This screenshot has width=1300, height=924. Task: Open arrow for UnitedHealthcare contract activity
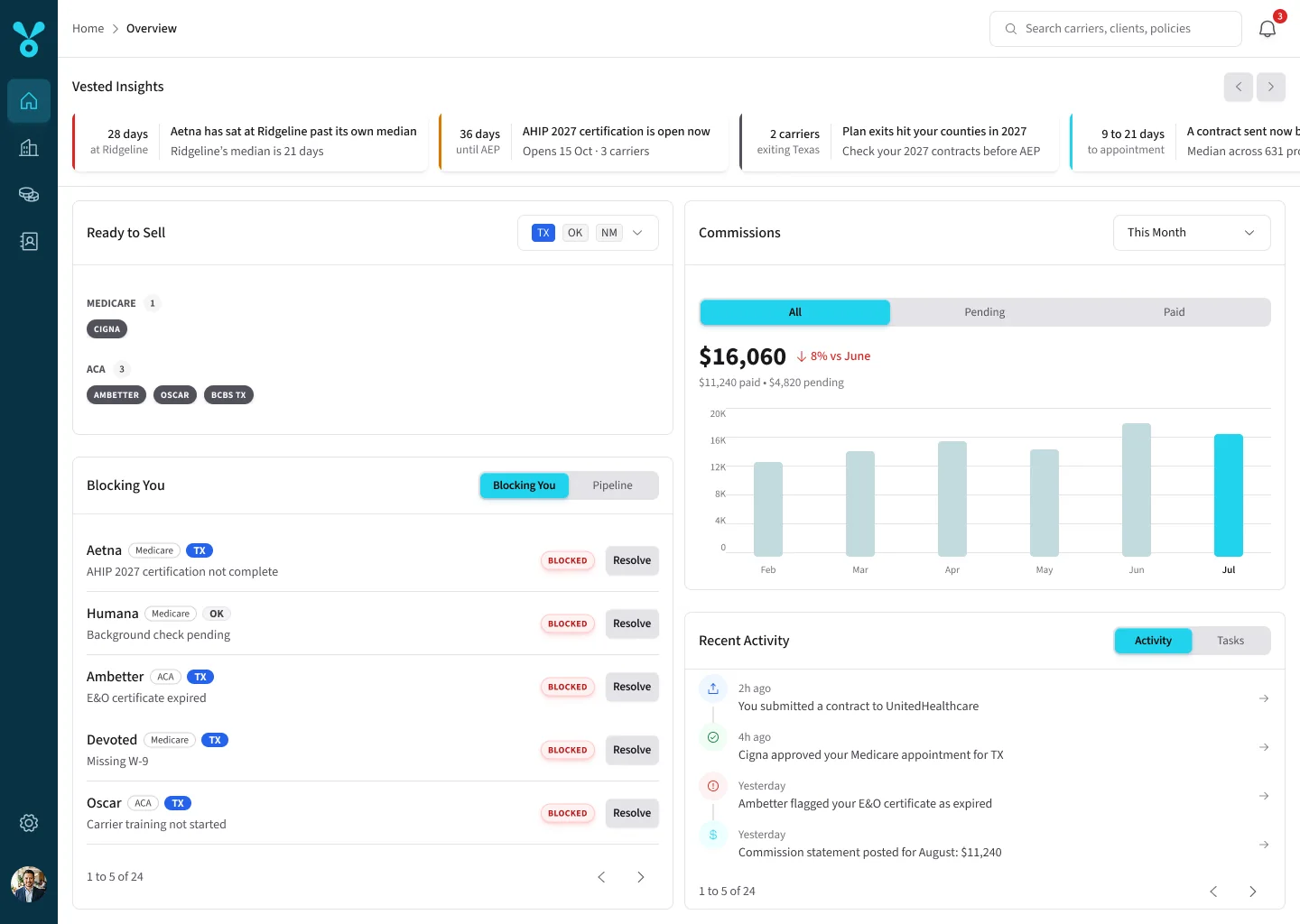coord(1264,698)
